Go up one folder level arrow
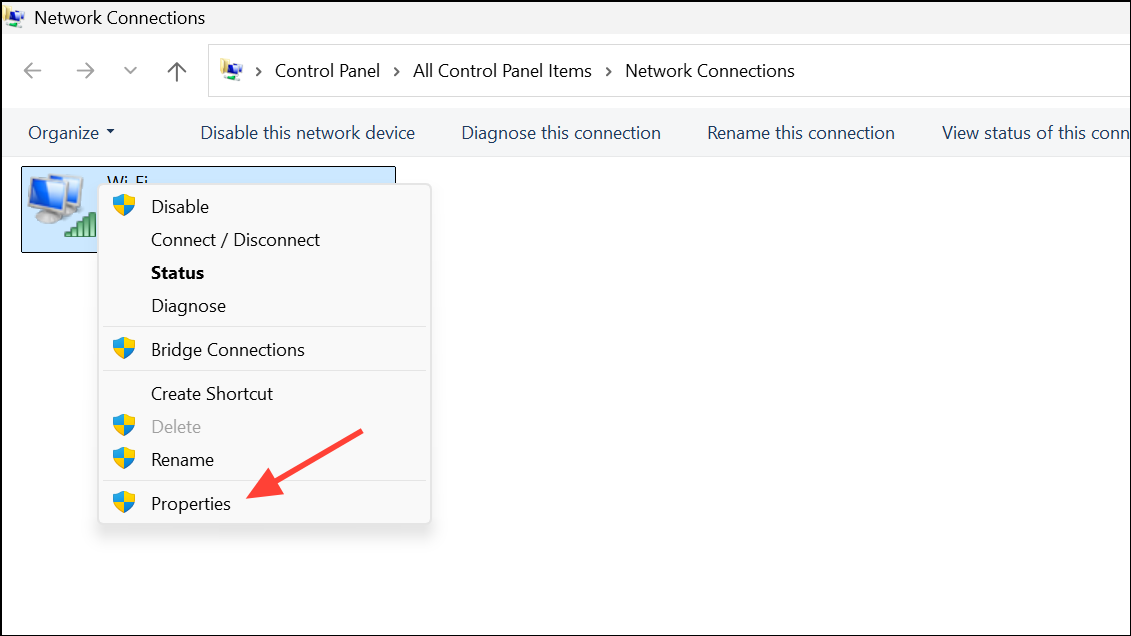1131x636 pixels. (177, 71)
